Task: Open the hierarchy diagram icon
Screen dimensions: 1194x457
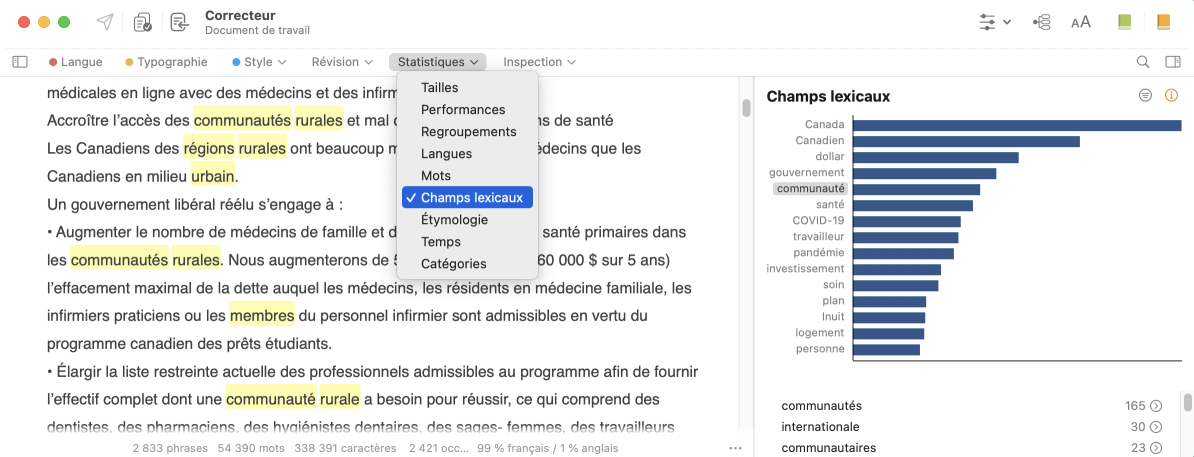Action: click(x=1042, y=22)
